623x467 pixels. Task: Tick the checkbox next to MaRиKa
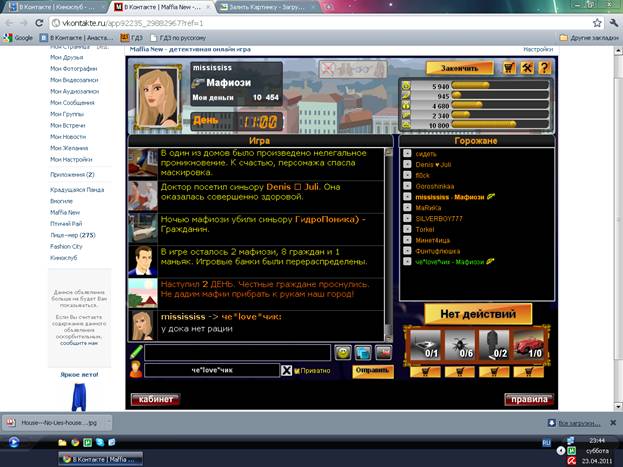pos(407,207)
